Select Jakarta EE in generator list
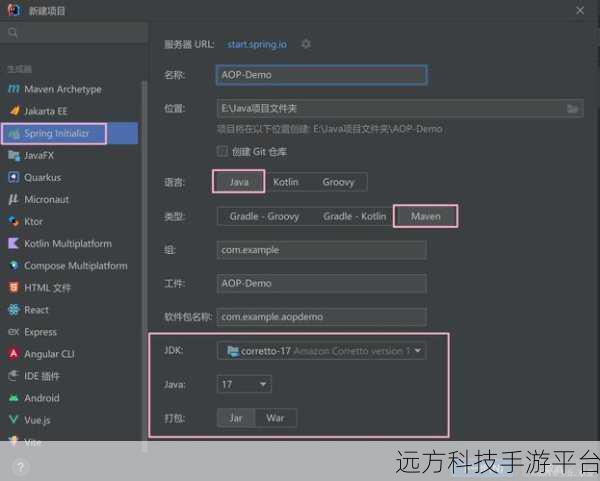The width and height of the screenshot is (600, 481). [x=46, y=111]
